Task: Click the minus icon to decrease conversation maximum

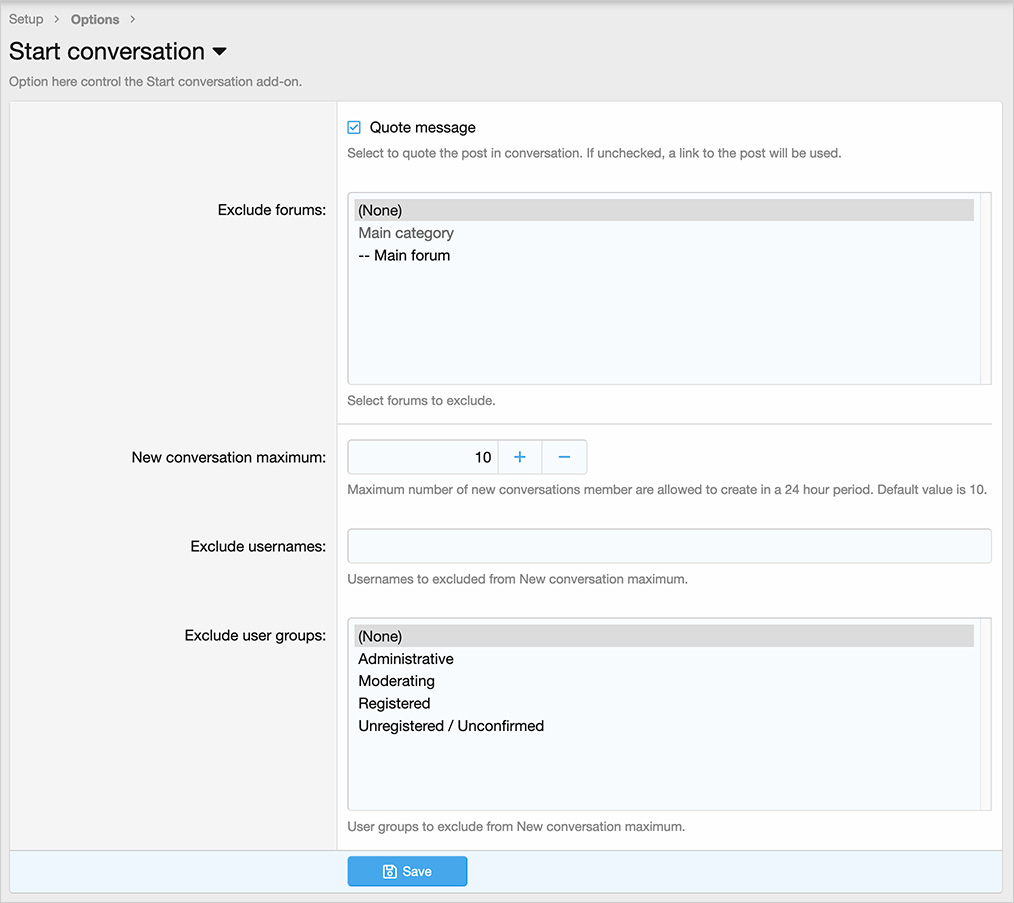Action: coord(564,457)
